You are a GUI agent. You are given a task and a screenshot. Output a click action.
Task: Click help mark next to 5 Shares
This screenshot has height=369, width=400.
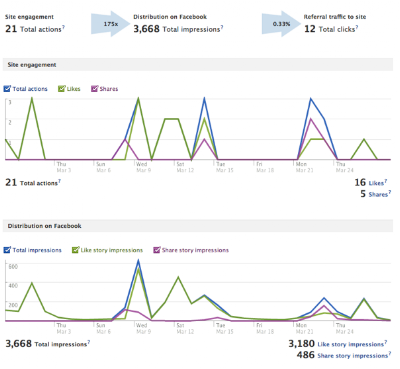389,192
